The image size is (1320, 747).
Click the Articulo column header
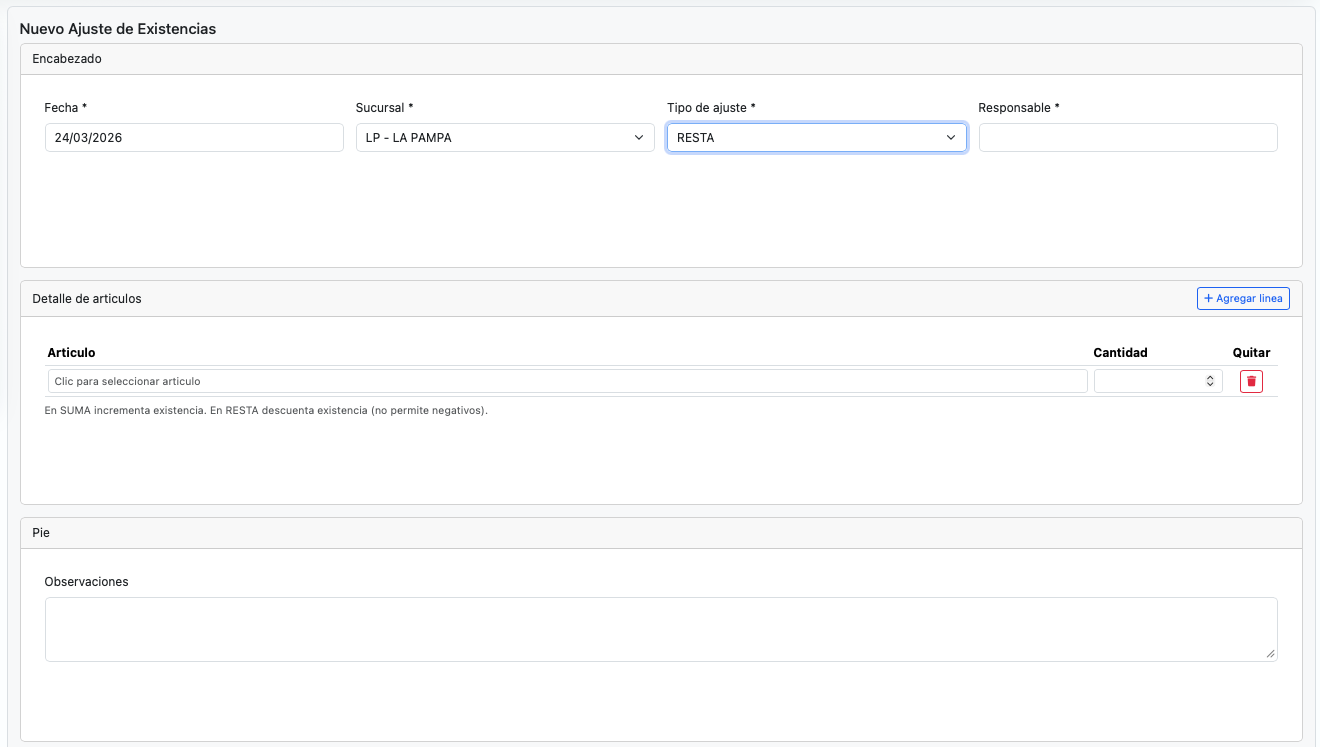tap(71, 353)
